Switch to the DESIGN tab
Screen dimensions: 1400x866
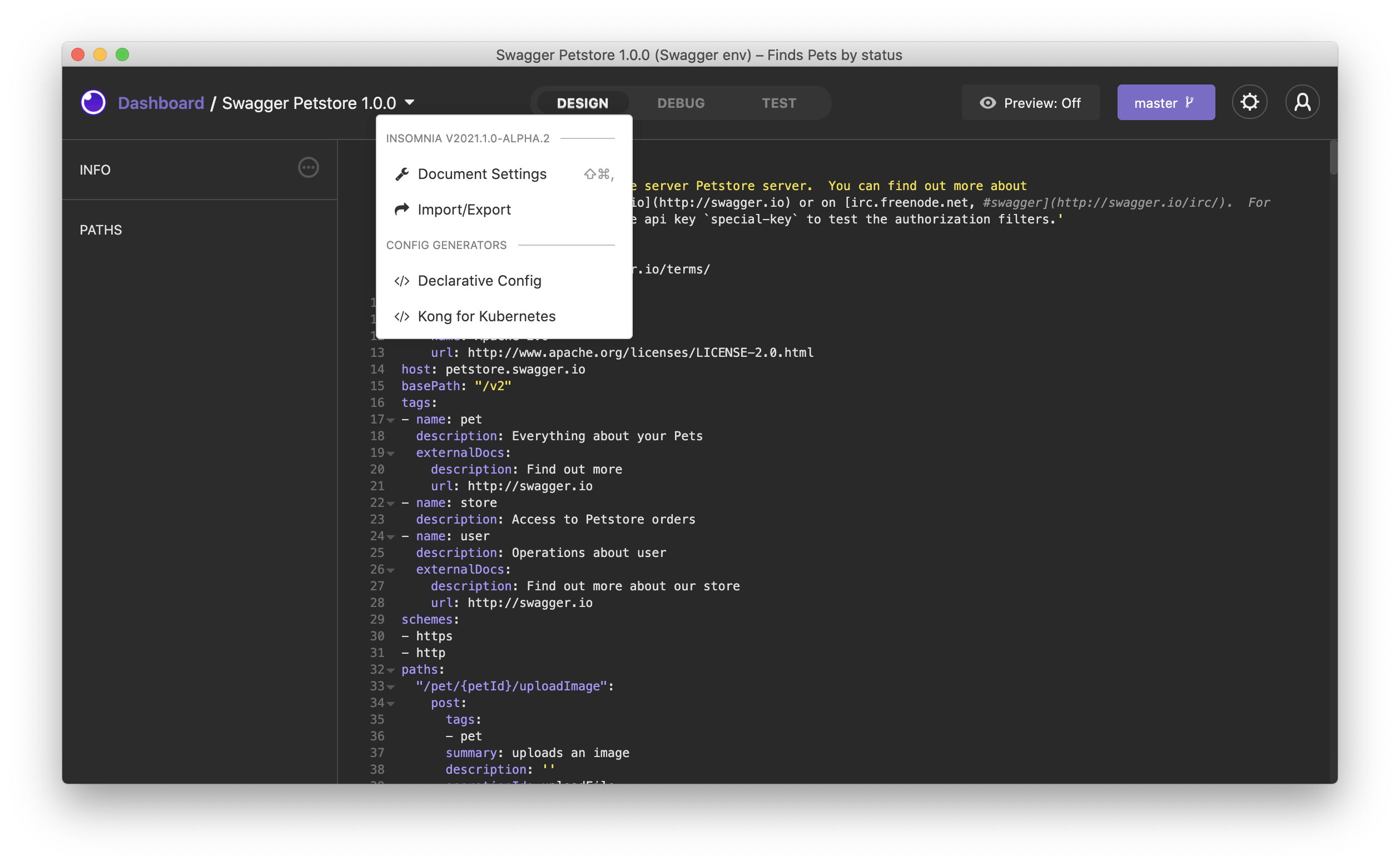pos(583,103)
